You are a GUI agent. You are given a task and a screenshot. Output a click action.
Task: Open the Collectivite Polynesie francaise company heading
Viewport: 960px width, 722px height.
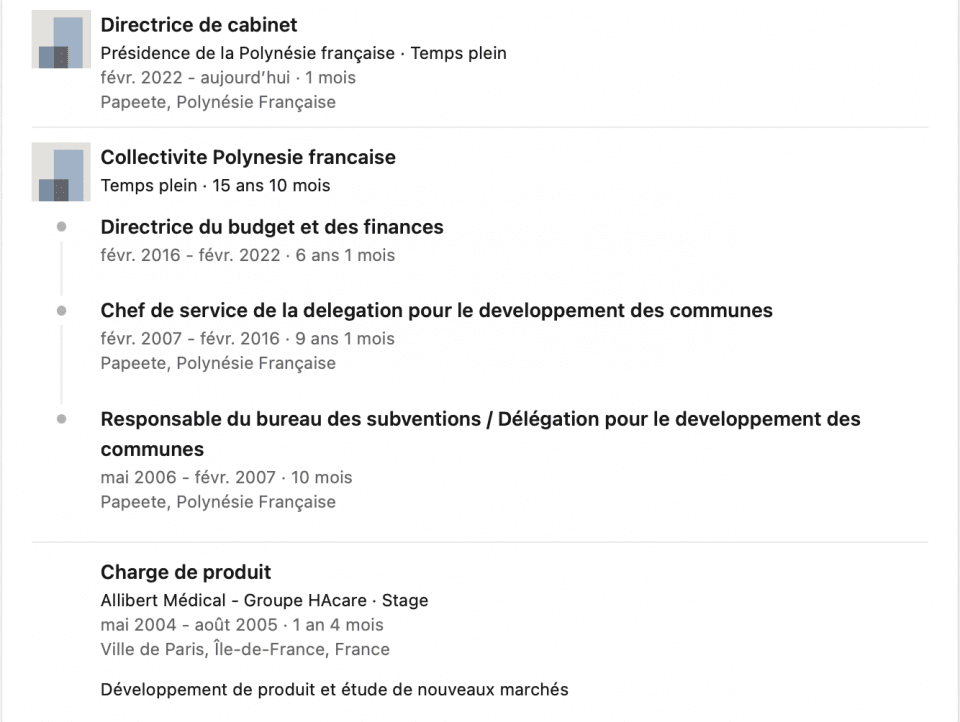pyautogui.click(x=248, y=157)
